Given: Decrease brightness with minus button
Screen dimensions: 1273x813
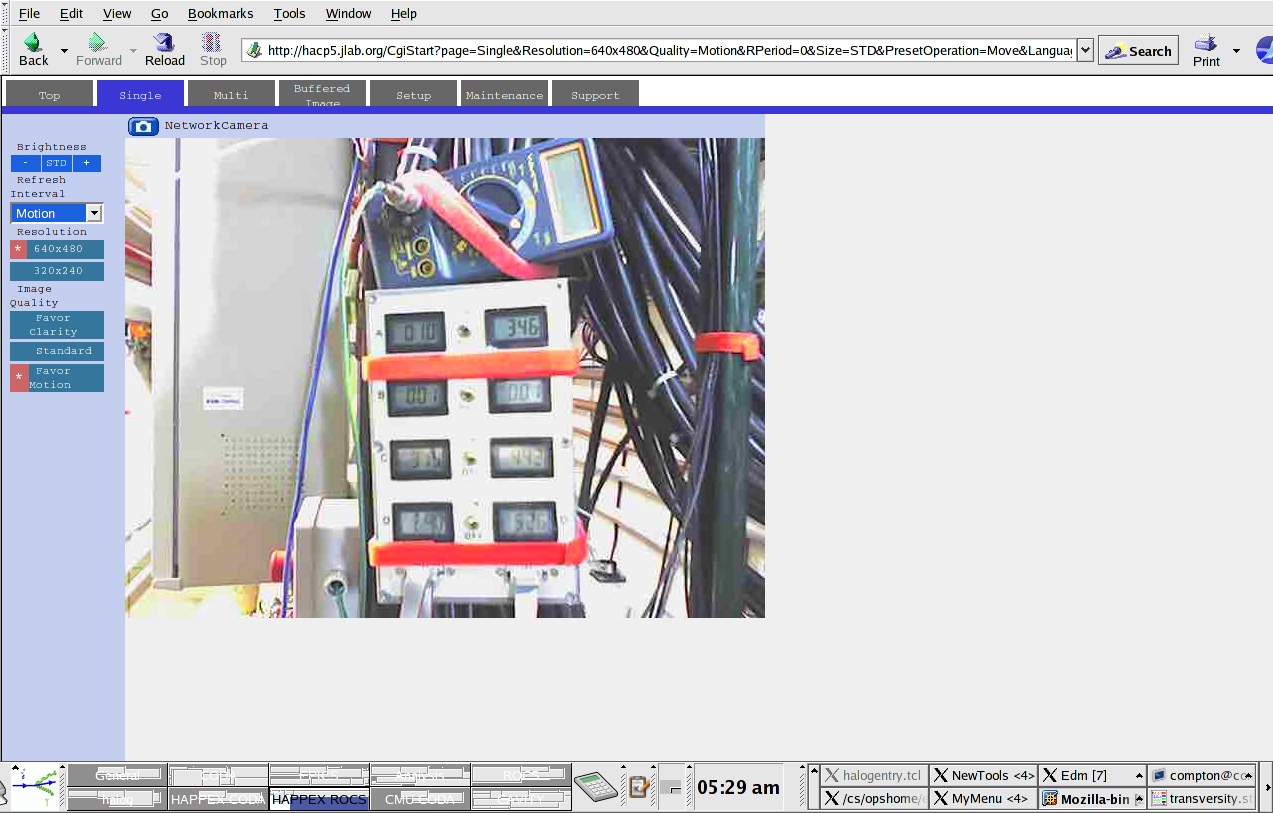Looking at the screenshot, I should pos(26,163).
